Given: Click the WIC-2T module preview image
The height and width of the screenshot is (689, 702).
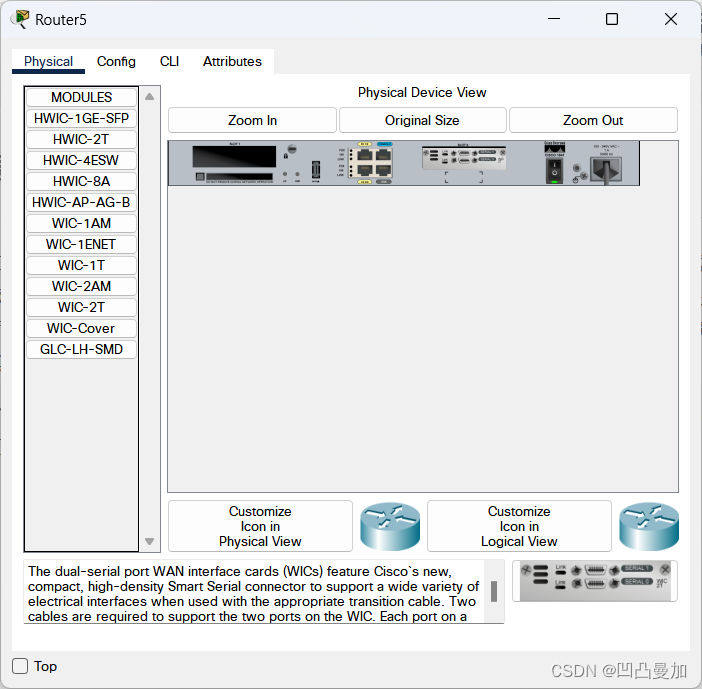Looking at the screenshot, I should click(x=595, y=581).
